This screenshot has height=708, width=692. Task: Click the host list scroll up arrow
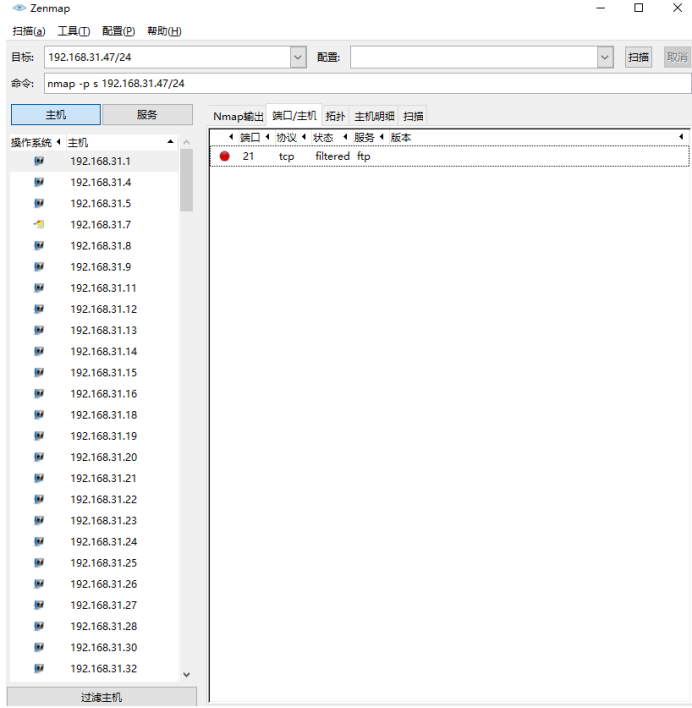(186, 142)
